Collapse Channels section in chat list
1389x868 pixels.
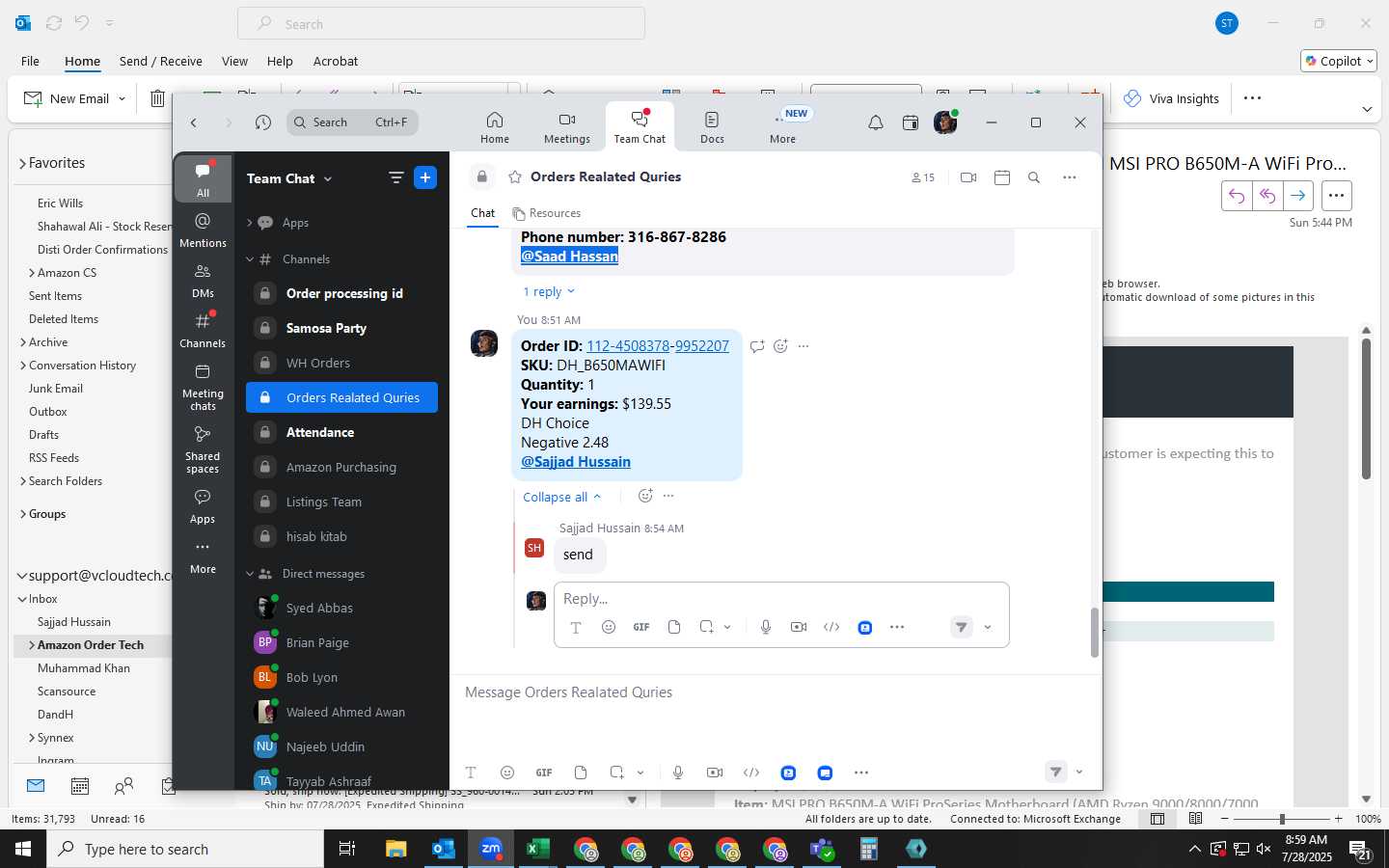[x=250, y=259]
